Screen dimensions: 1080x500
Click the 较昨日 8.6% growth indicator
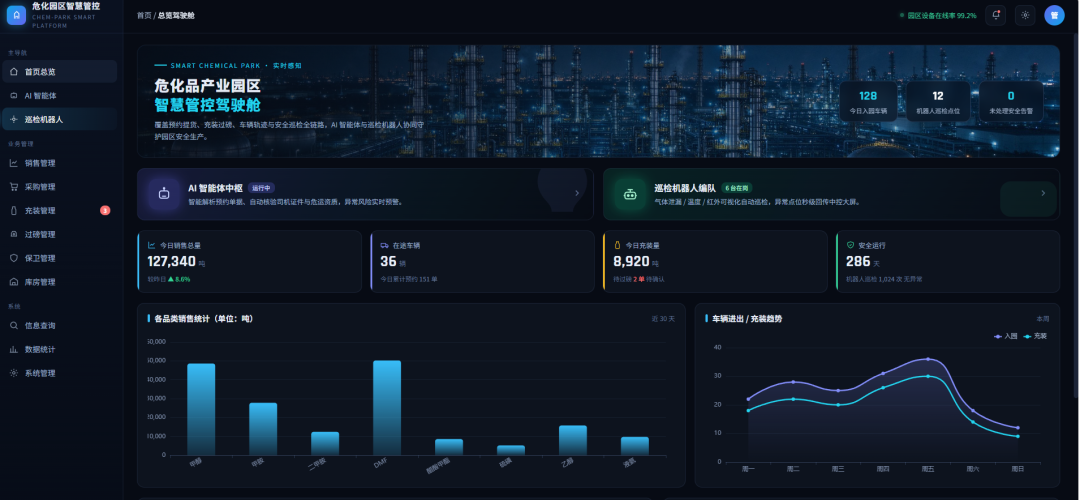[169, 279]
